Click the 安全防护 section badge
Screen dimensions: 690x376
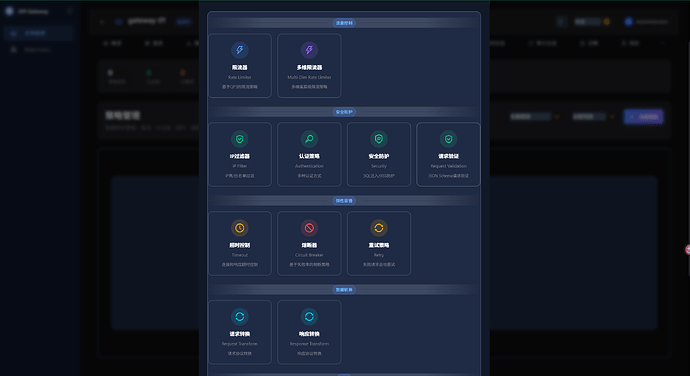344,112
